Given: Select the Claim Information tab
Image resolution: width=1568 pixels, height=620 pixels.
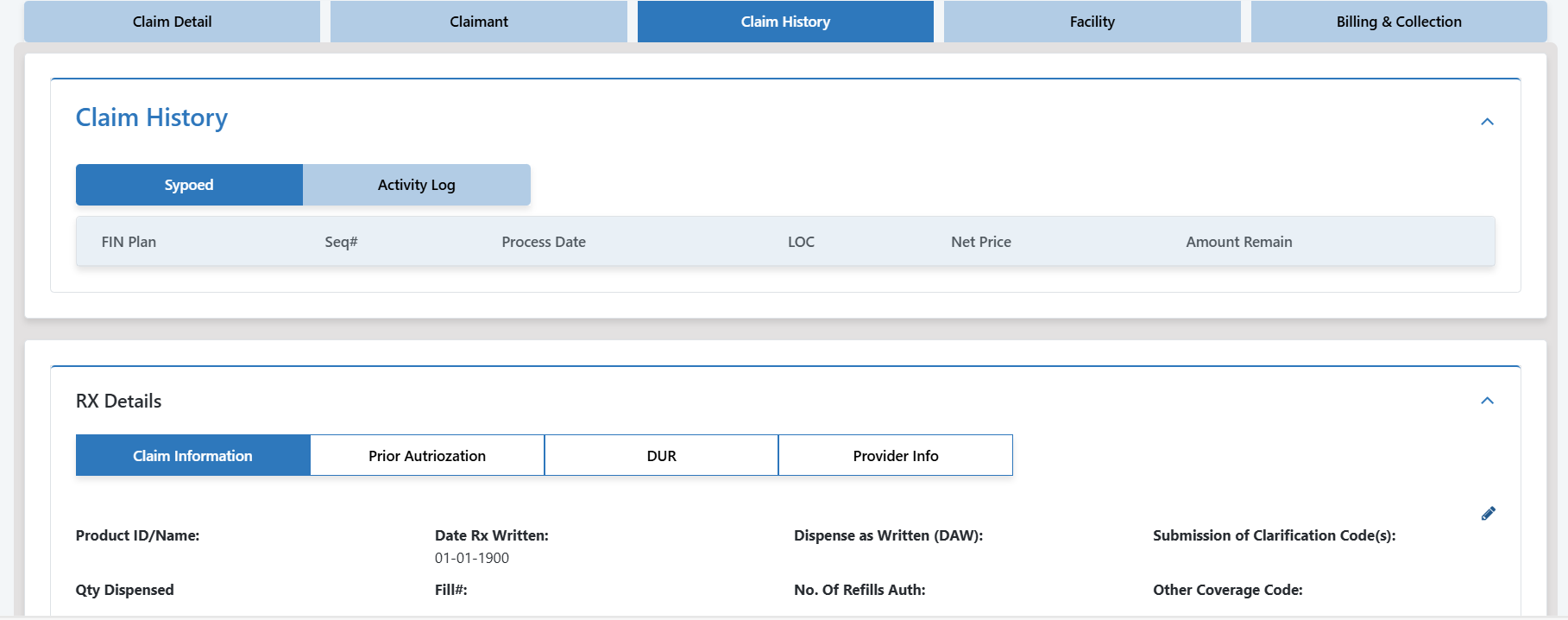Looking at the screenshot, I should coord(192,456).
